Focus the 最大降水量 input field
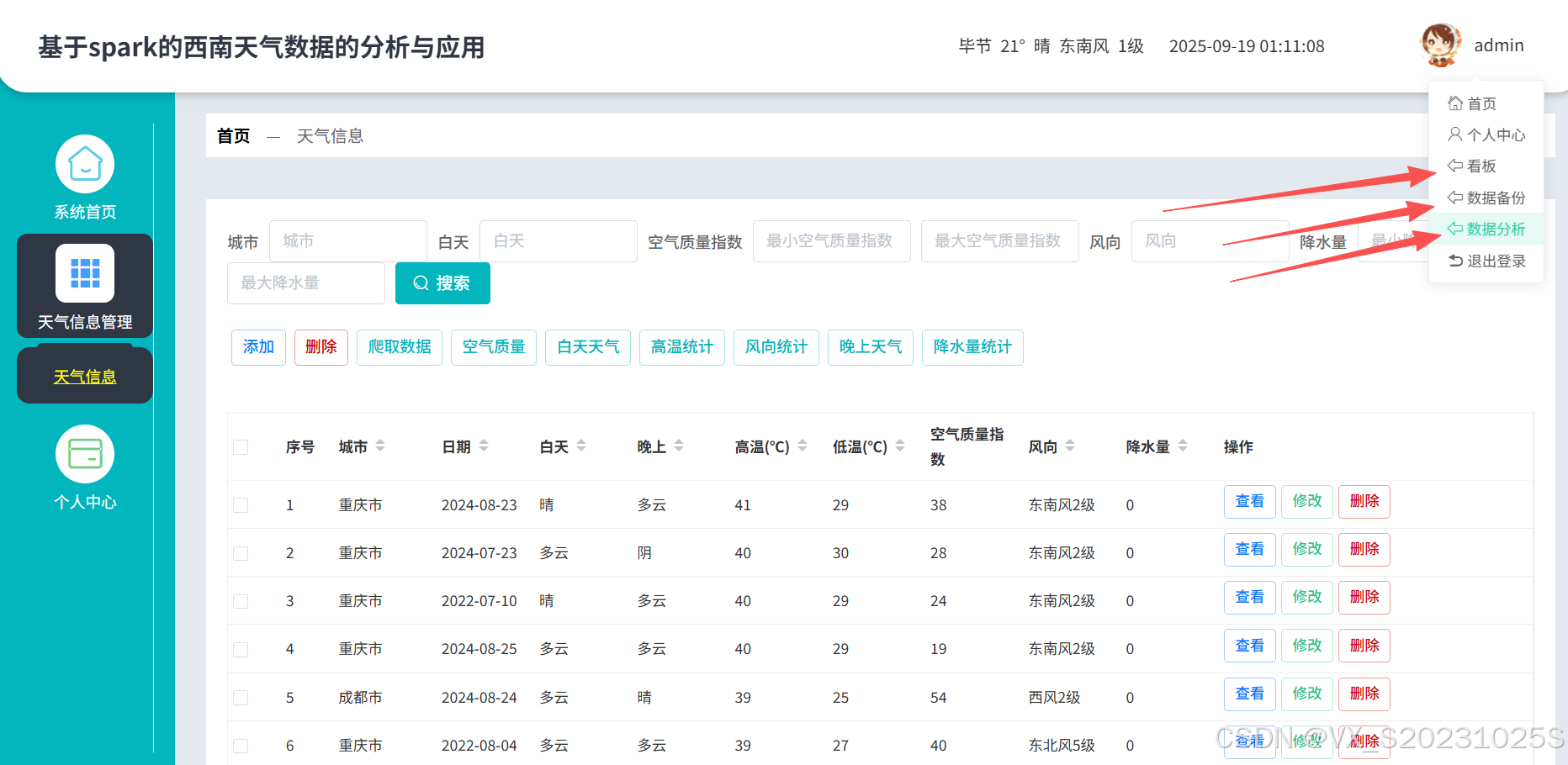The width and height of the screenshot is (1568, 765). (306, 283)
